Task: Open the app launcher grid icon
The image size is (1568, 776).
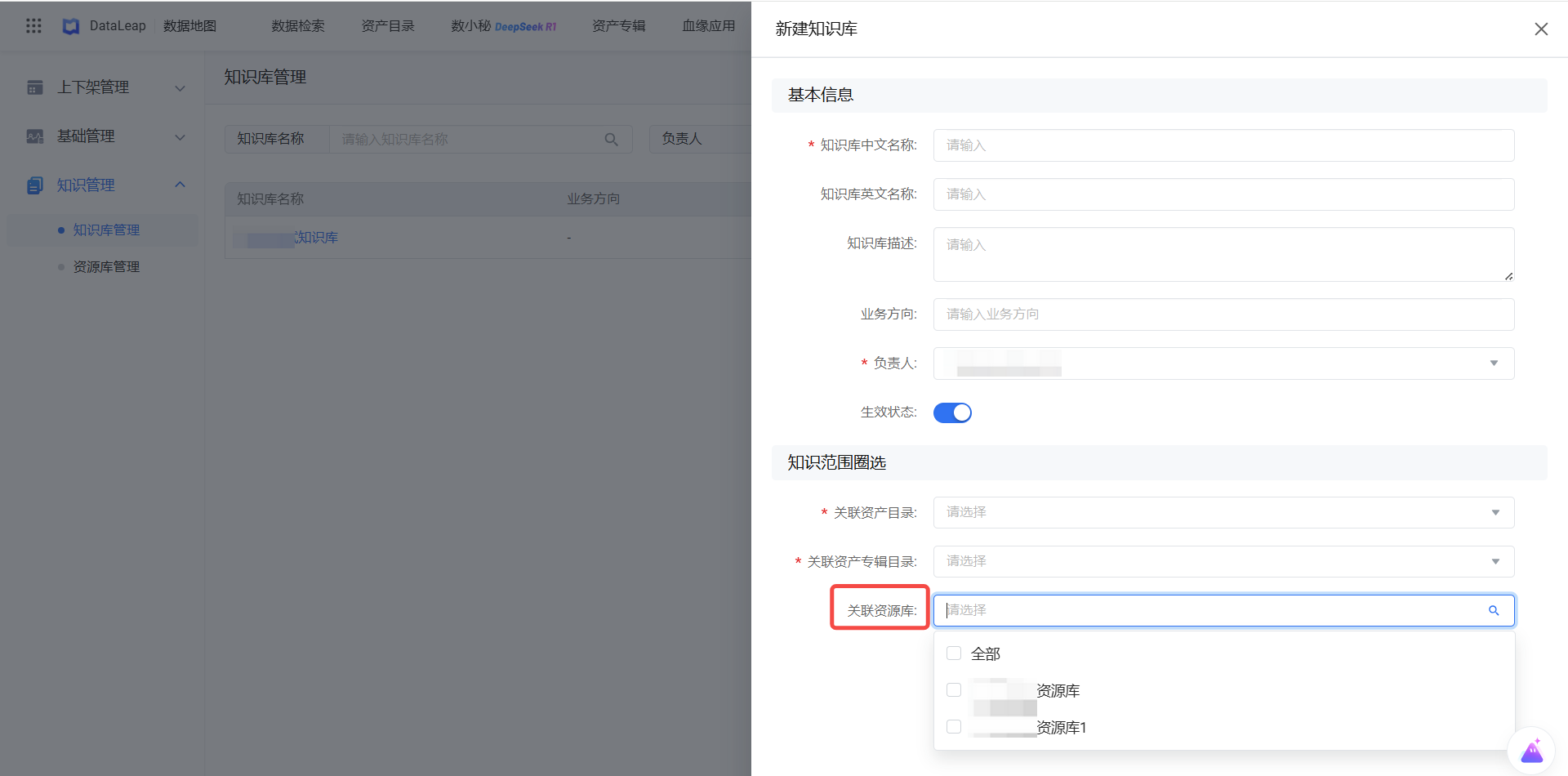Action: click(33, 26)
